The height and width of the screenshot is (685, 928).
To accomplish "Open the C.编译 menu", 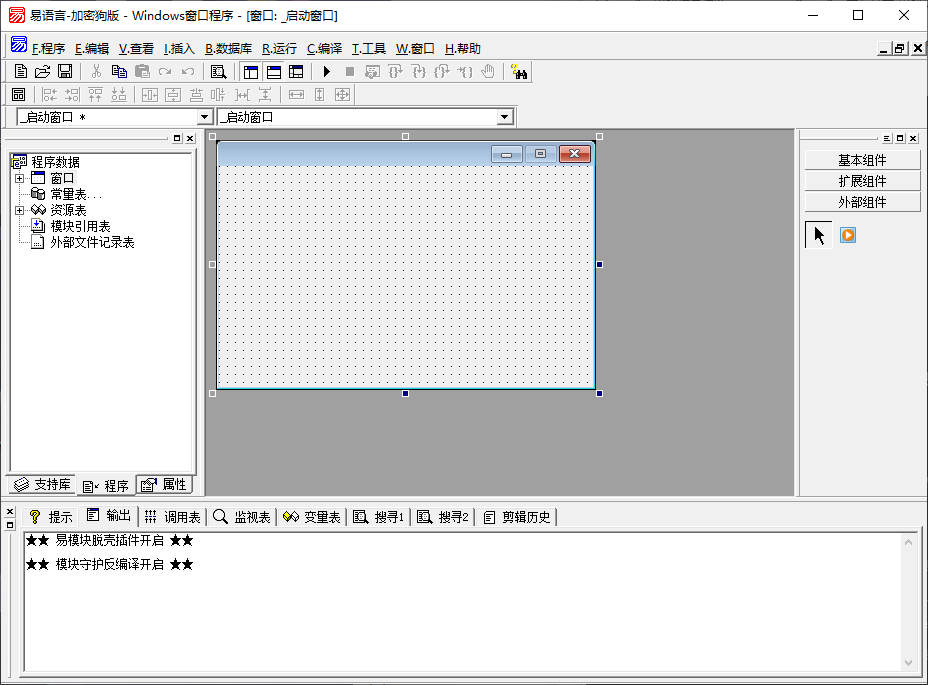I will tap(324, 48).
